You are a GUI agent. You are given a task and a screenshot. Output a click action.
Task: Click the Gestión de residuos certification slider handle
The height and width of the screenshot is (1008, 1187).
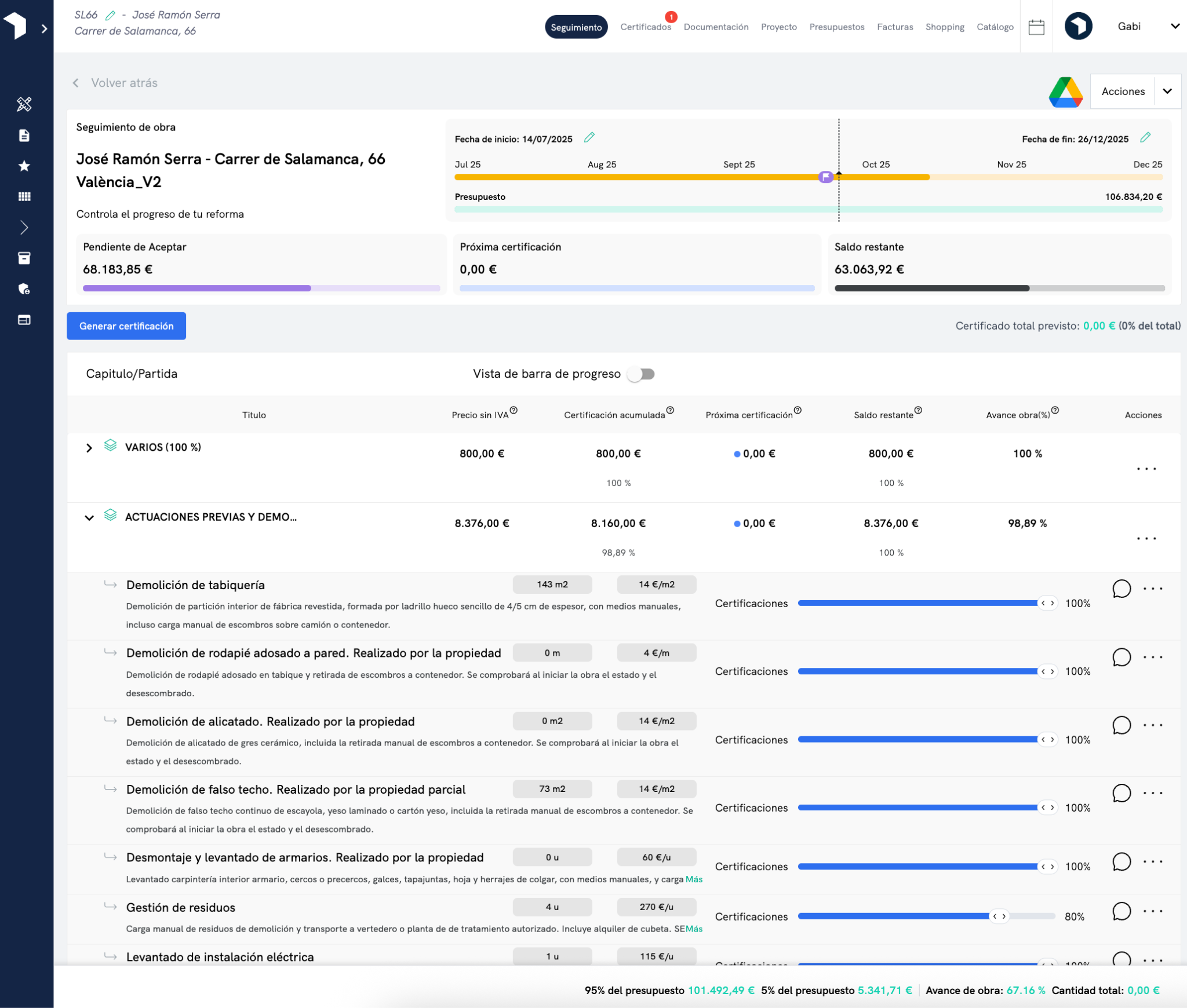tap(999, 916)
